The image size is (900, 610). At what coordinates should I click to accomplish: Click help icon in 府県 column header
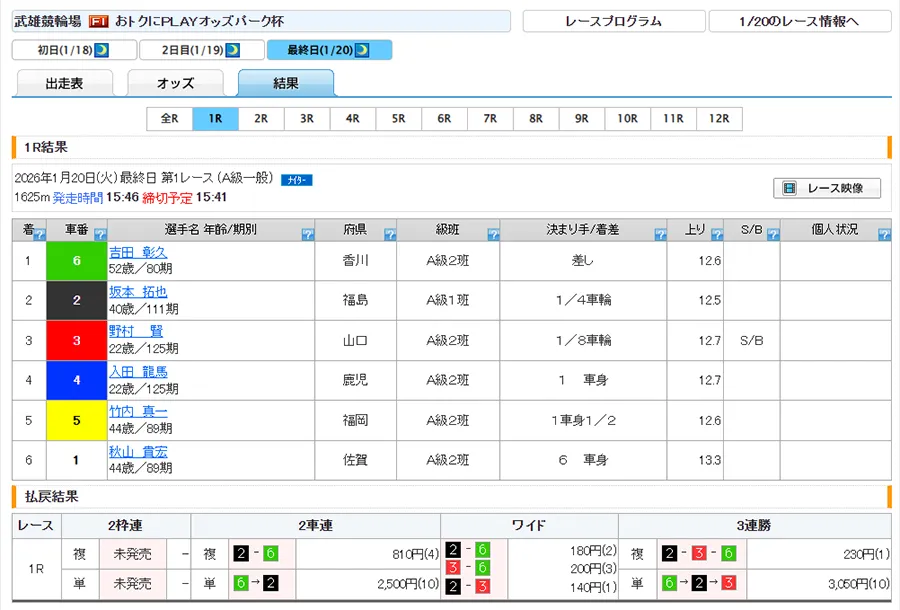coord(390,235)
